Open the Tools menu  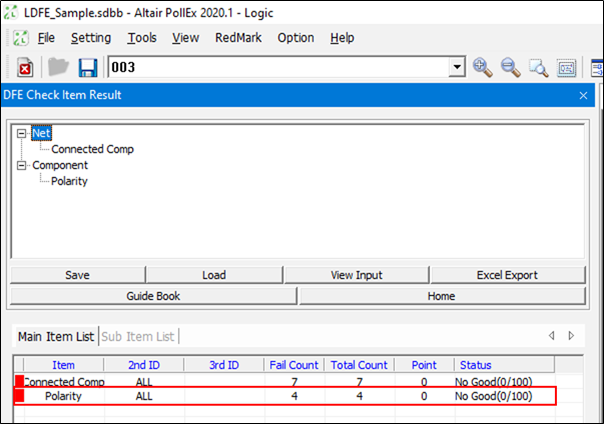(142, 38)
